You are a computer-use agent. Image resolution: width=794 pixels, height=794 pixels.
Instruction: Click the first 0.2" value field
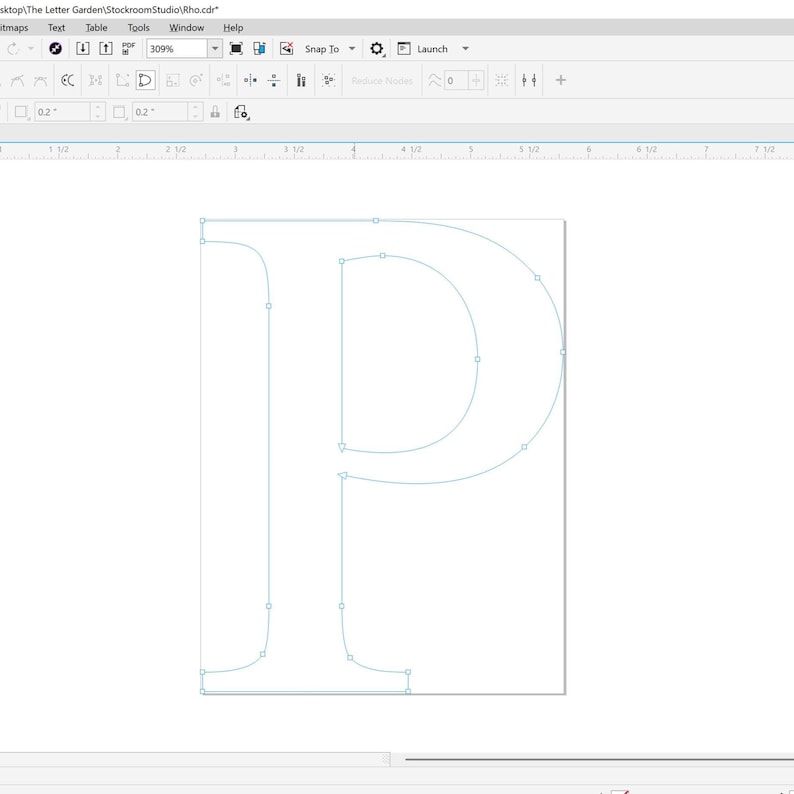pyautogui.click(x=63, y=112)
